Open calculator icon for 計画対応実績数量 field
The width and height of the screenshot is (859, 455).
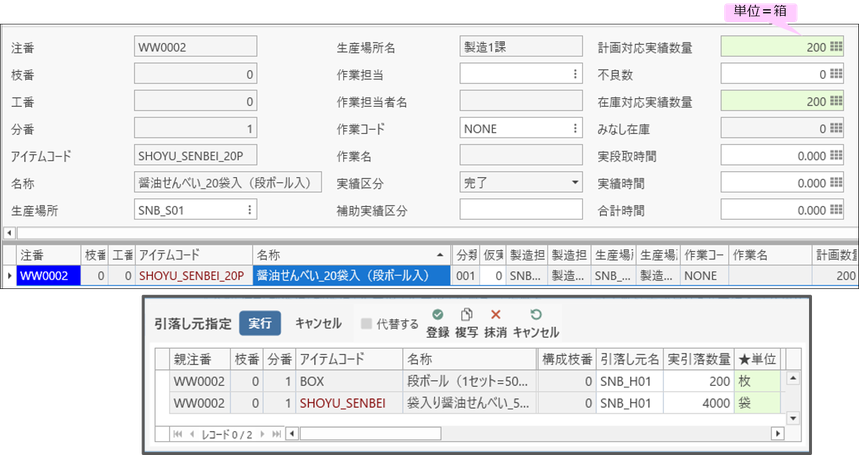coord(836,47)
